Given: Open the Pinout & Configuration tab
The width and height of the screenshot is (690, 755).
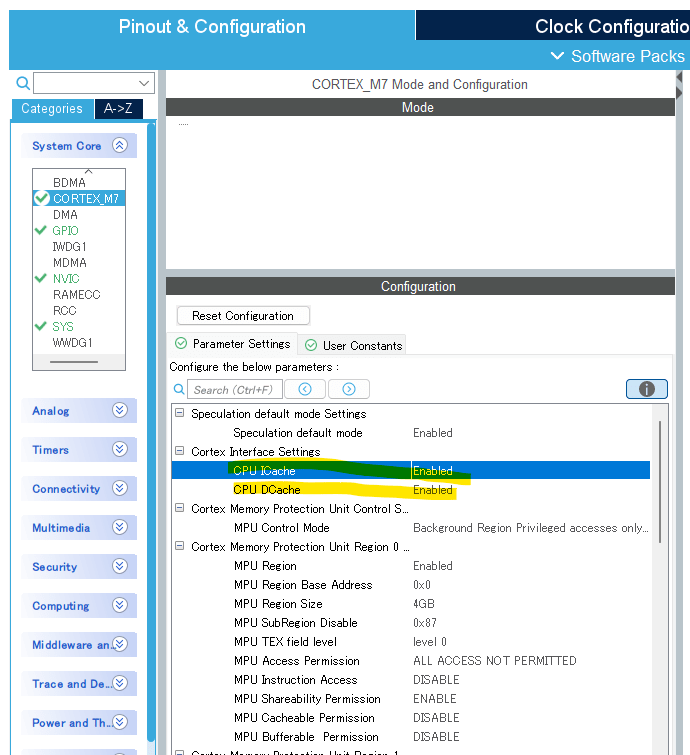Looking at the screenshot, I should point(212,26).
